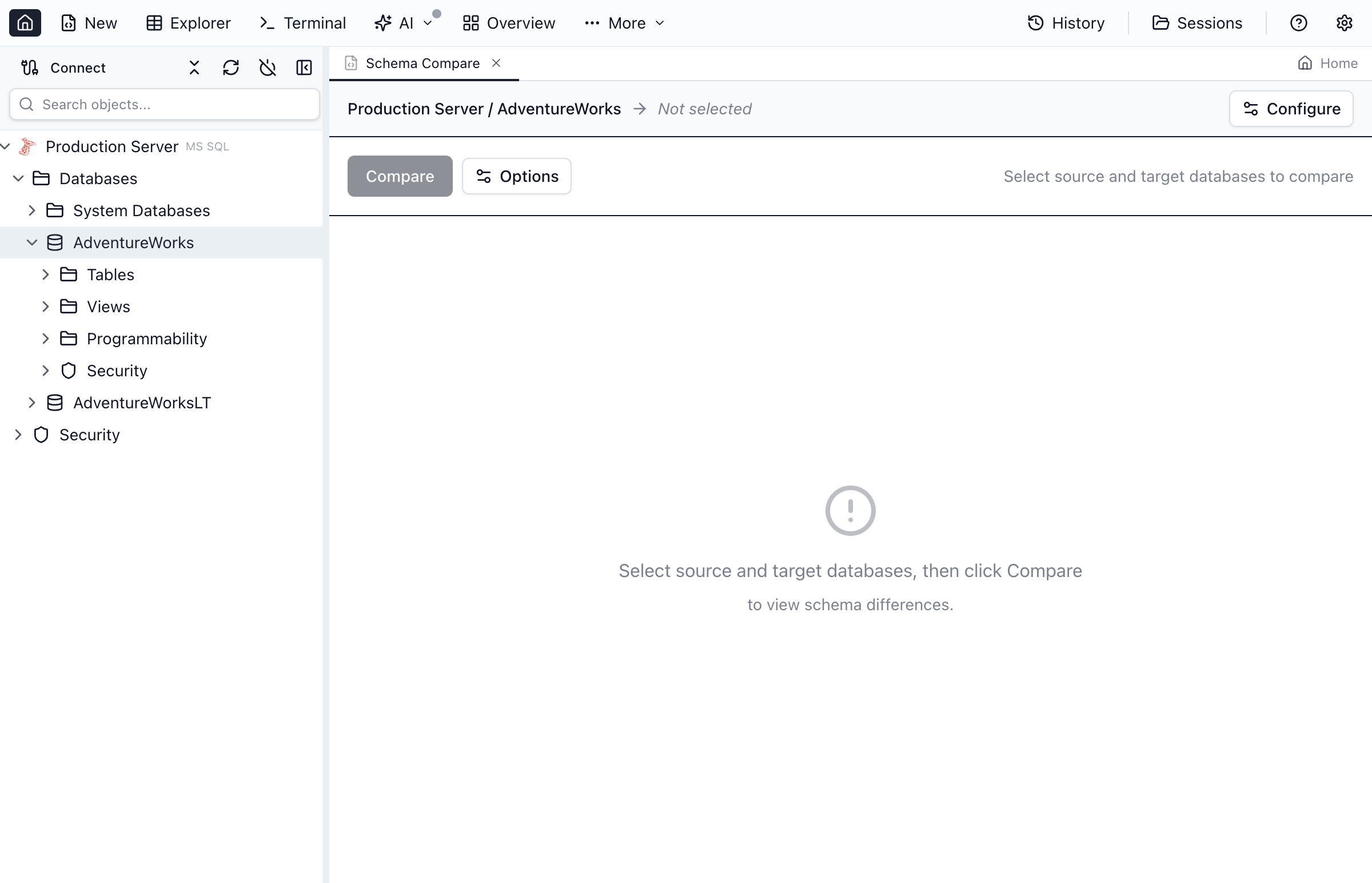Click the Configure button

(x=1291, y=109)
